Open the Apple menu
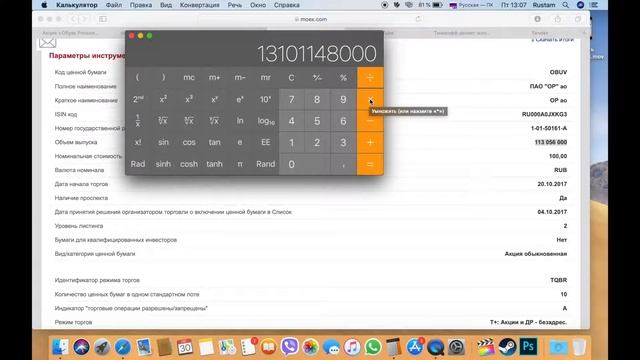640x360 pixels. pos(44,5)
